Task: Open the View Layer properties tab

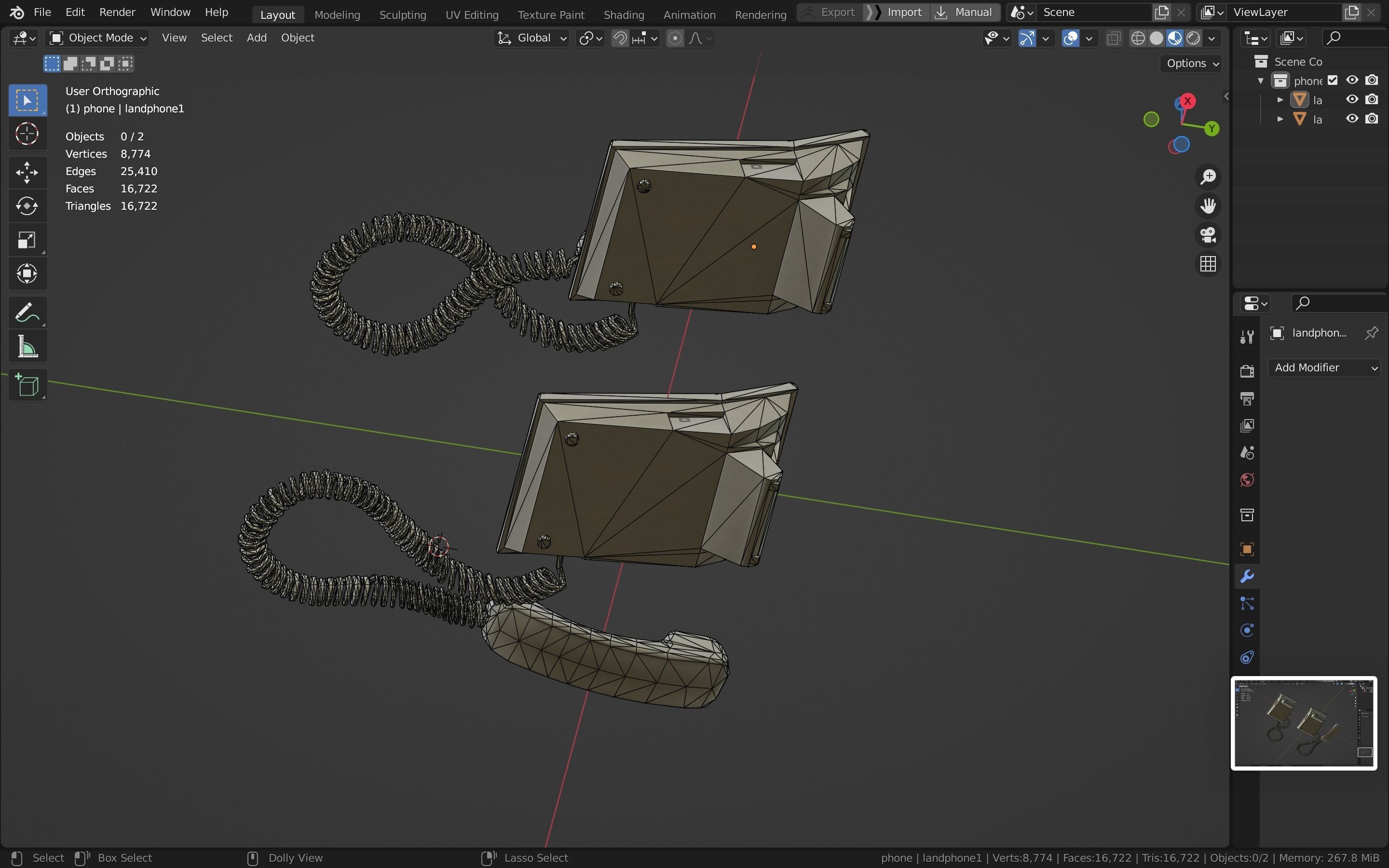Action: [1247, 425]
